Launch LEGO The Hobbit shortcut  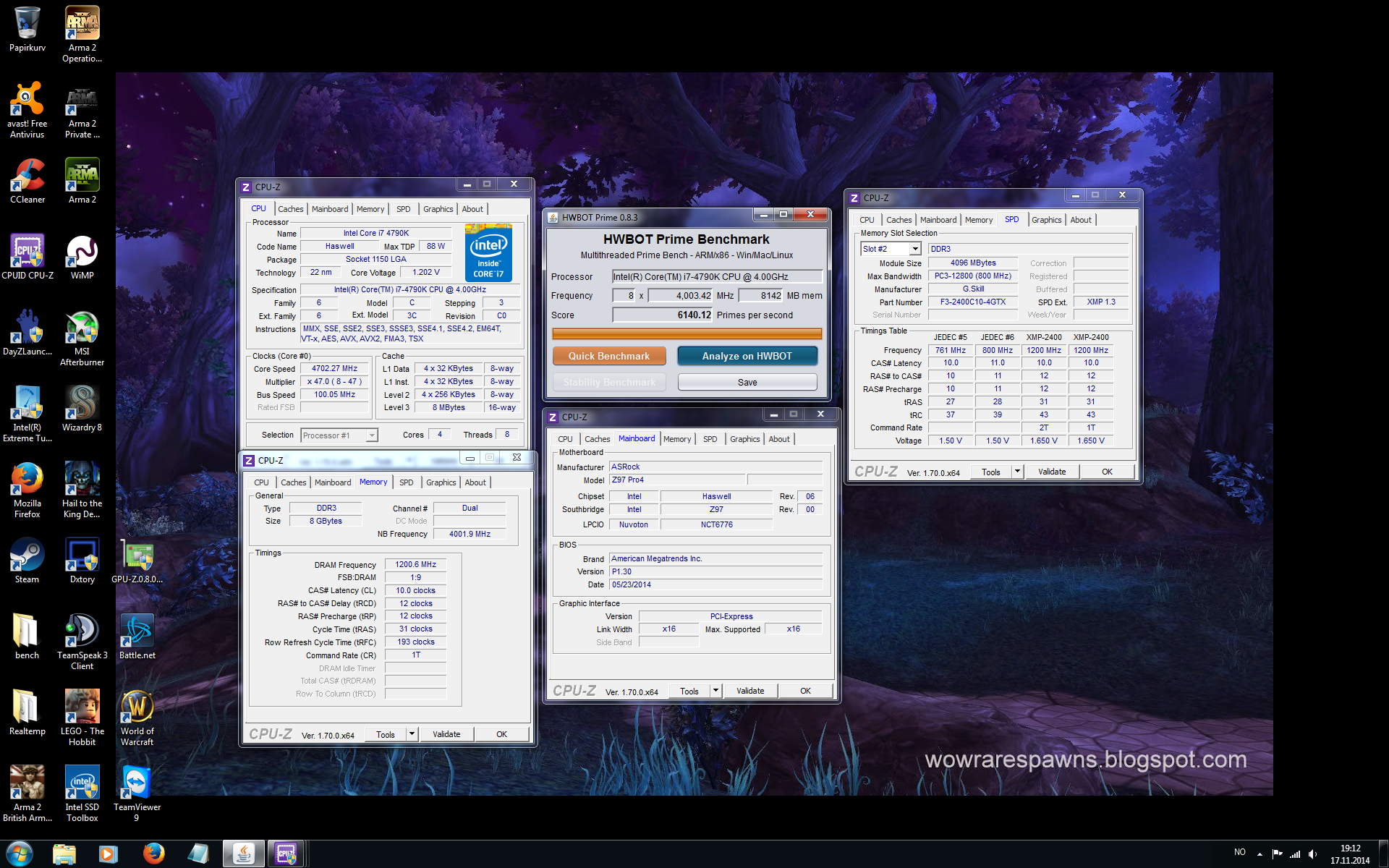(x=82, y=718)
